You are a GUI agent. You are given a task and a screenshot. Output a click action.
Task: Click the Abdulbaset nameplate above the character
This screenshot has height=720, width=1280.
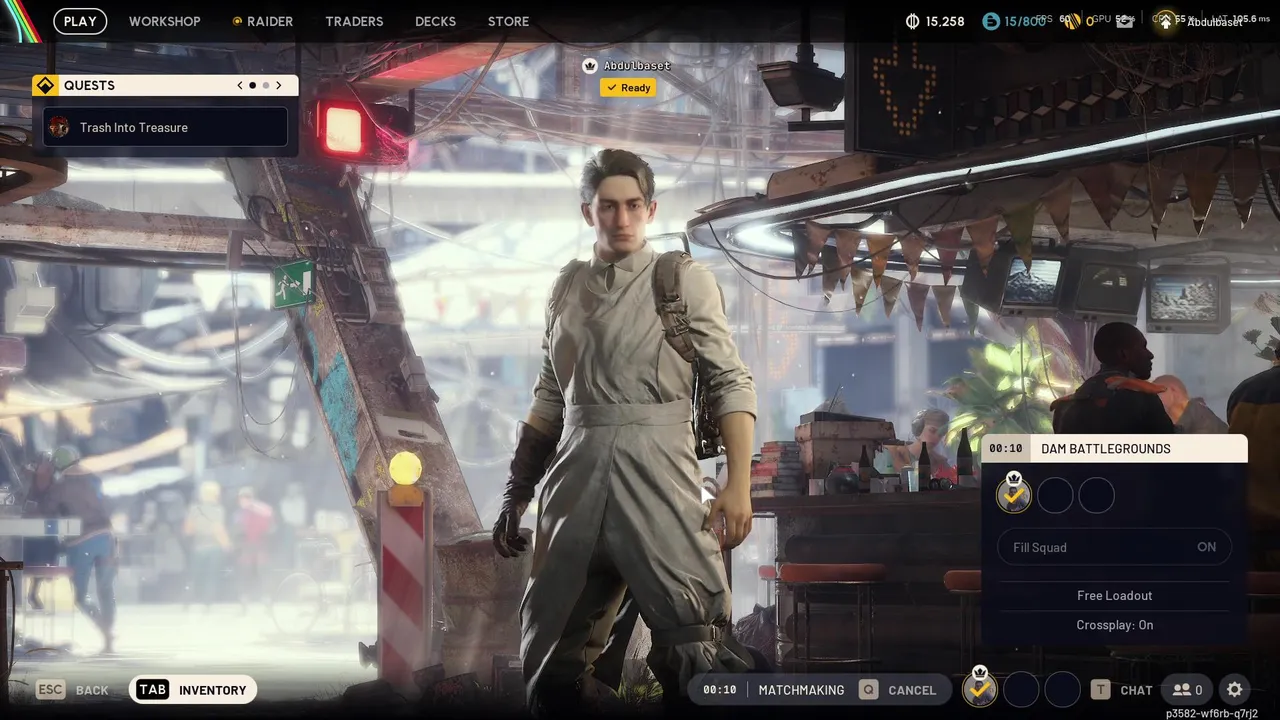click(637, 65)
